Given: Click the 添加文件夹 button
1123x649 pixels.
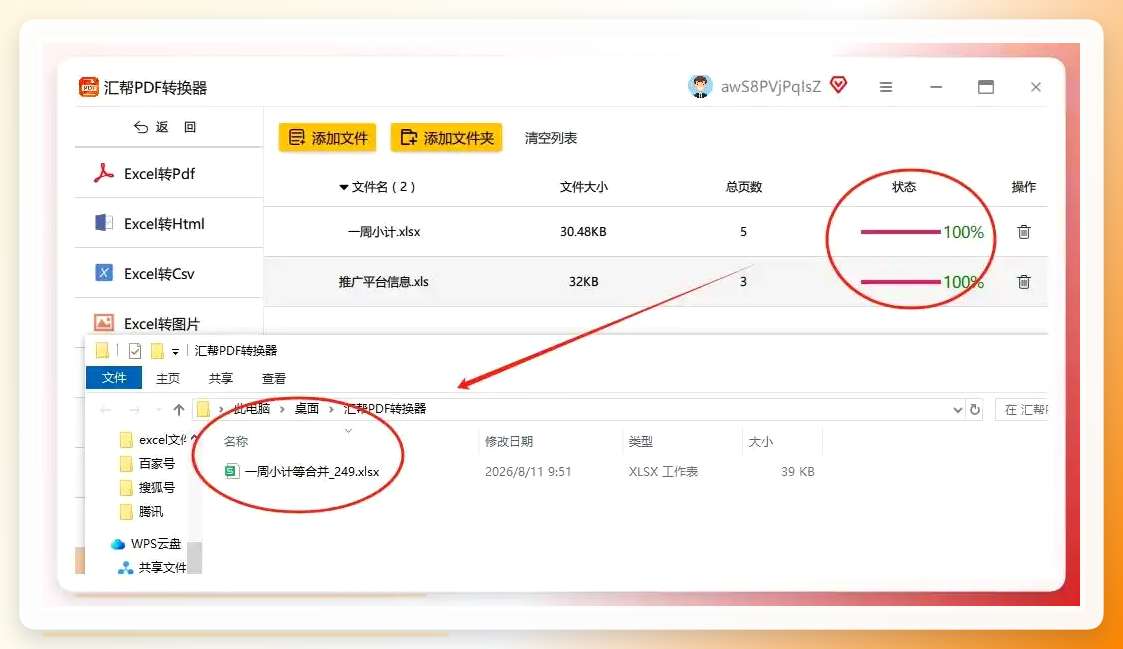Looking at the screenshot, I should click(446, 138).
